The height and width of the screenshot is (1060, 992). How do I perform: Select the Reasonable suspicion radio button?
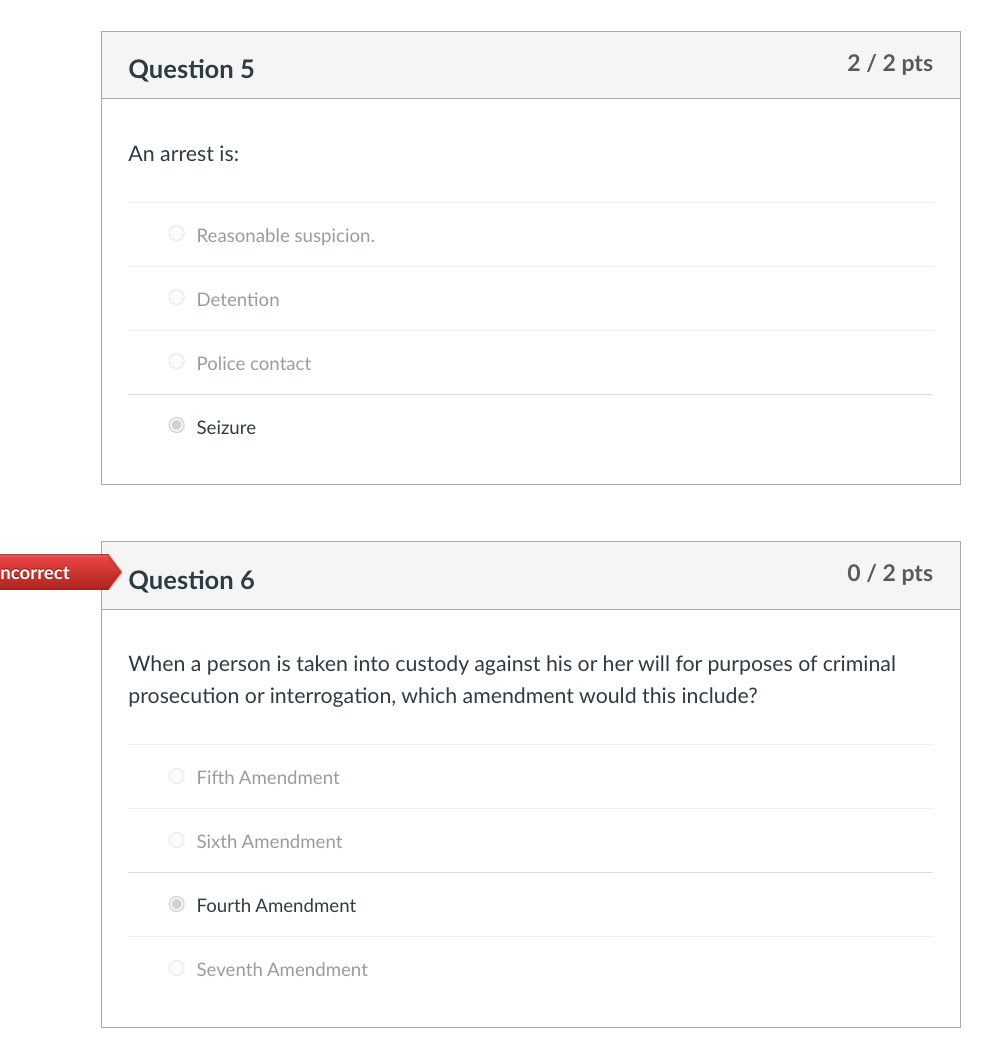[x=176, y=233]
